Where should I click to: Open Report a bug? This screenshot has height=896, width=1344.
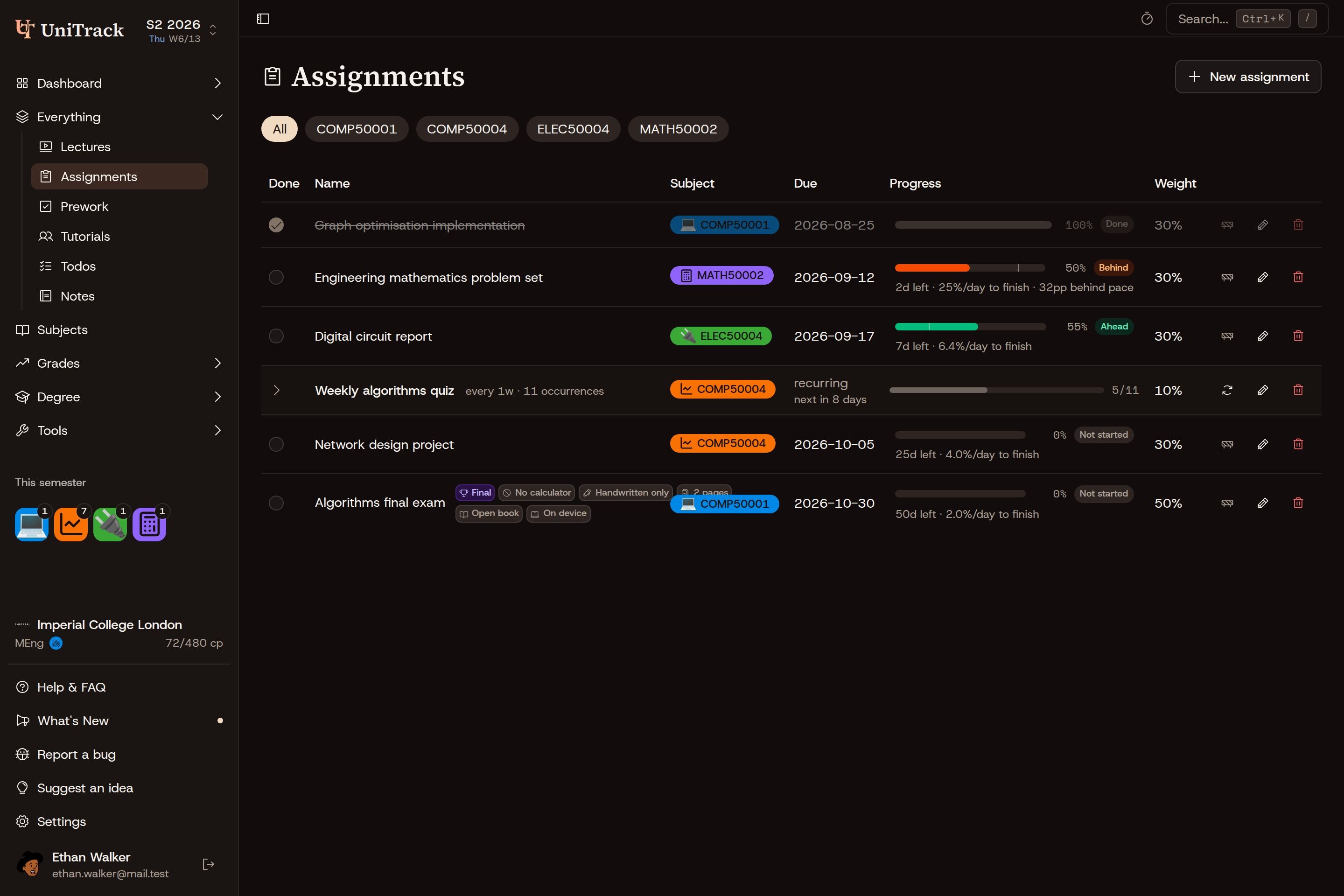point(119,754)
